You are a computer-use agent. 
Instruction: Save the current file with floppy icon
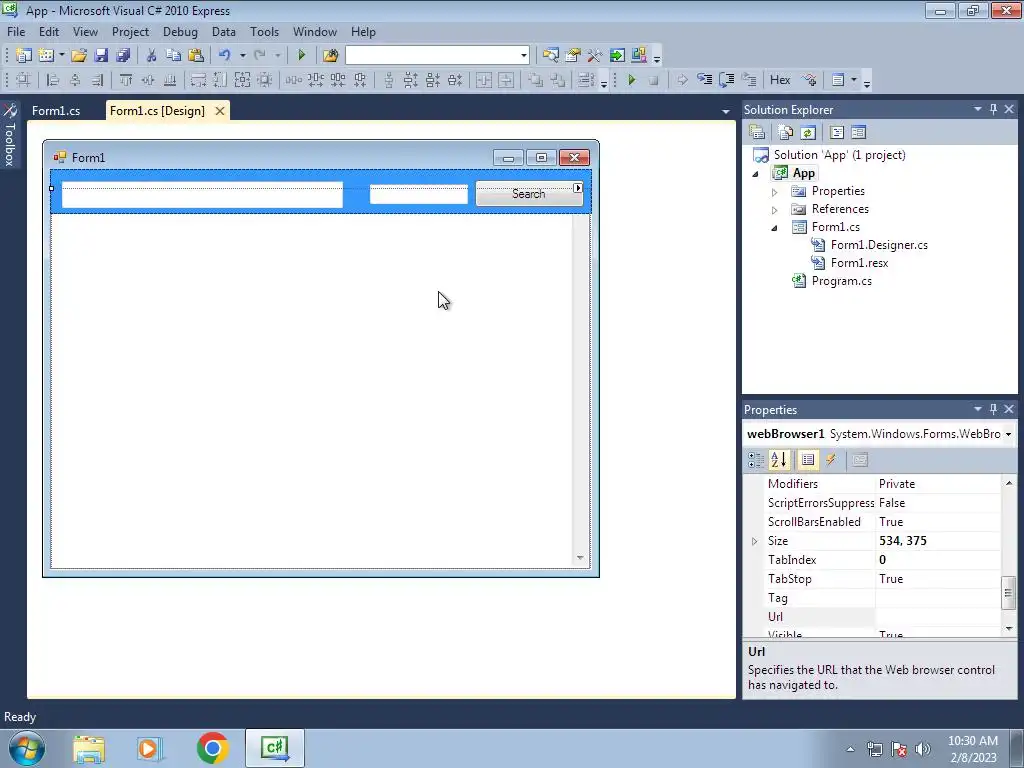click(101, 56)
